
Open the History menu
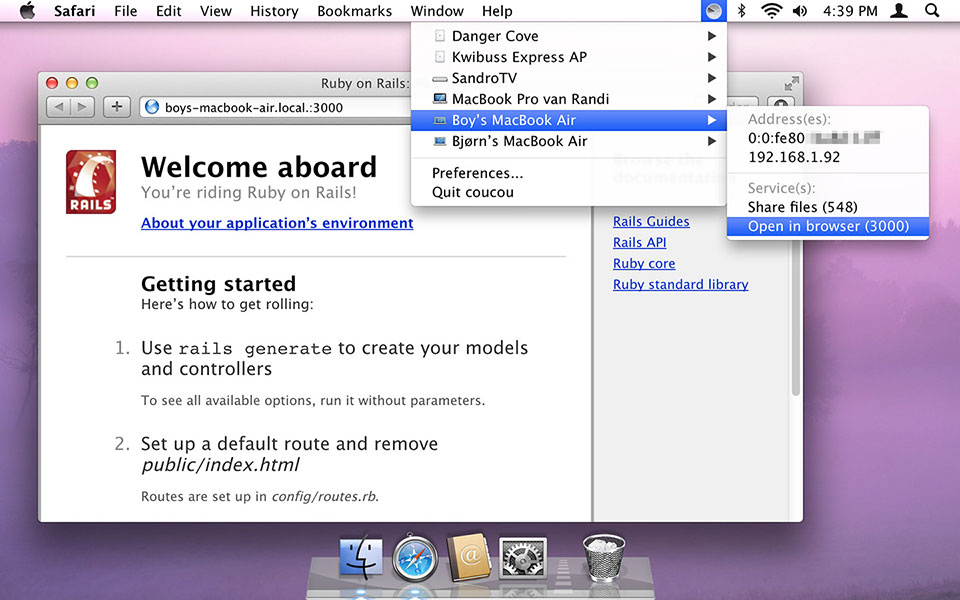274,11
